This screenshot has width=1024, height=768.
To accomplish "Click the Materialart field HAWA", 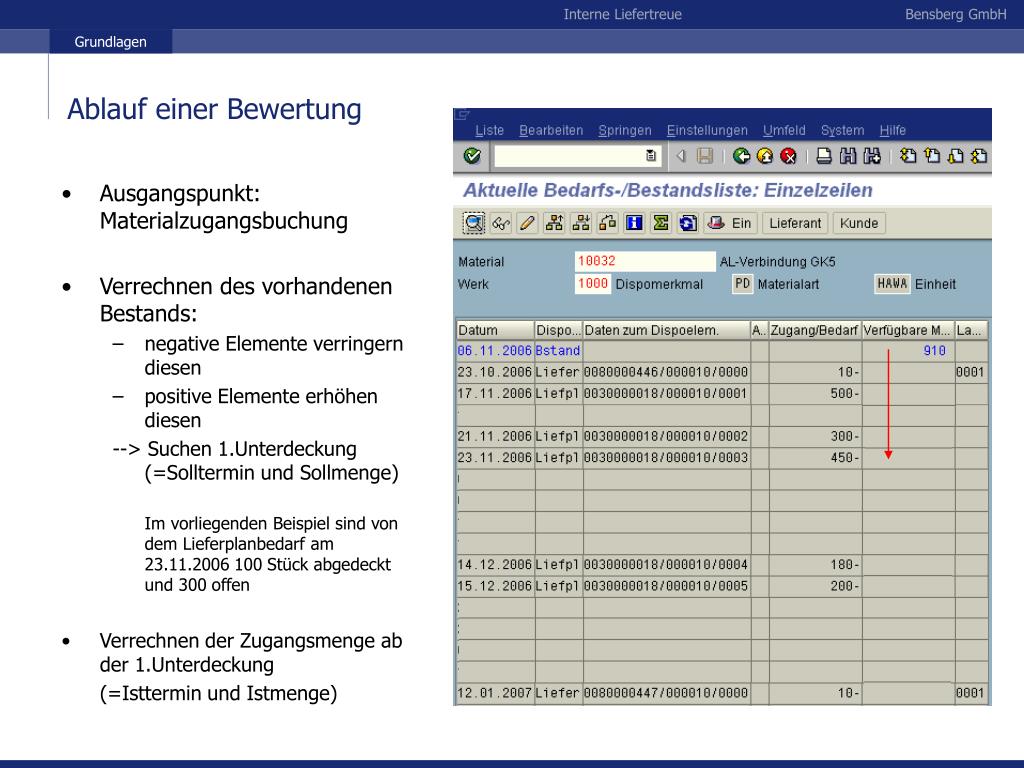I will [892, 284].
